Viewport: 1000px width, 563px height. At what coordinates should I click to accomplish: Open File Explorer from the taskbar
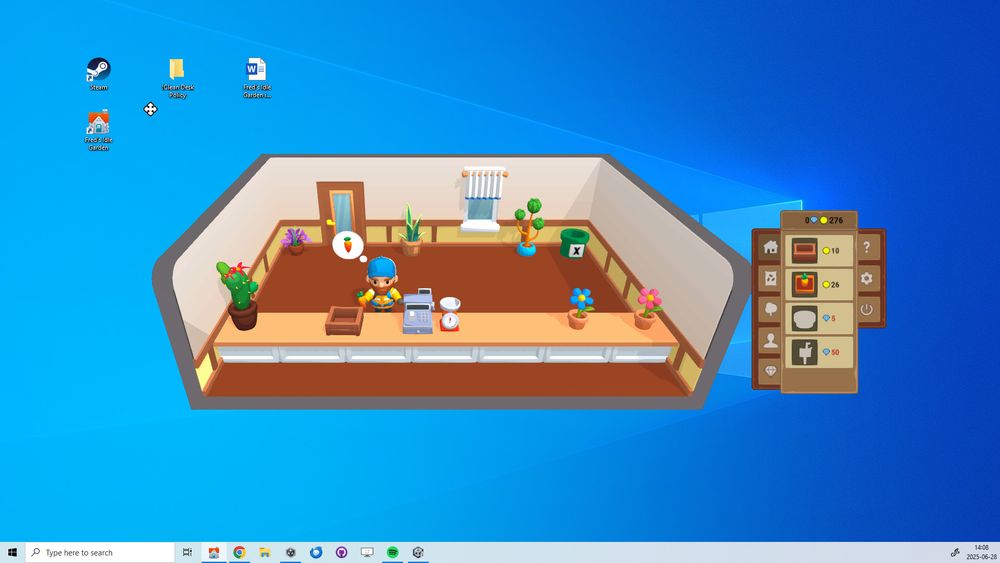pyautogui.click(x=265, y=552)
